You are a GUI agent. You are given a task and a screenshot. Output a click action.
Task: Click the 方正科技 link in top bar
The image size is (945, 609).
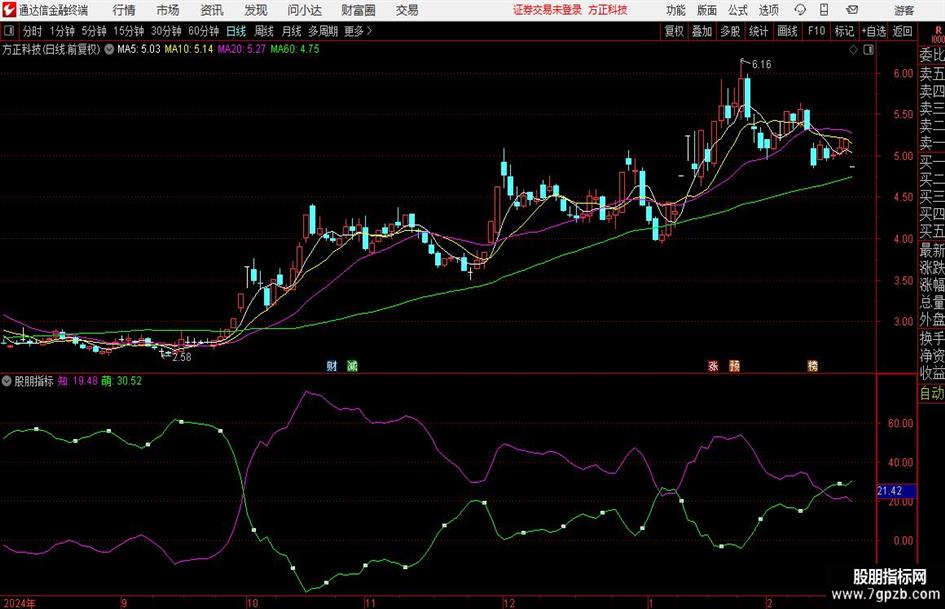tap(608, 10)
